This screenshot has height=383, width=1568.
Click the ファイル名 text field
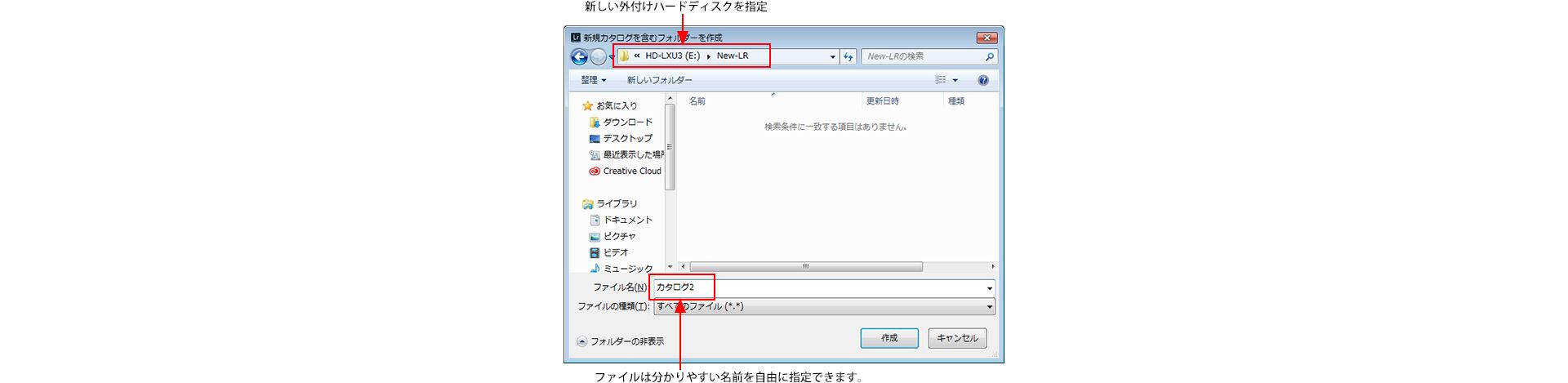[818, 287]
